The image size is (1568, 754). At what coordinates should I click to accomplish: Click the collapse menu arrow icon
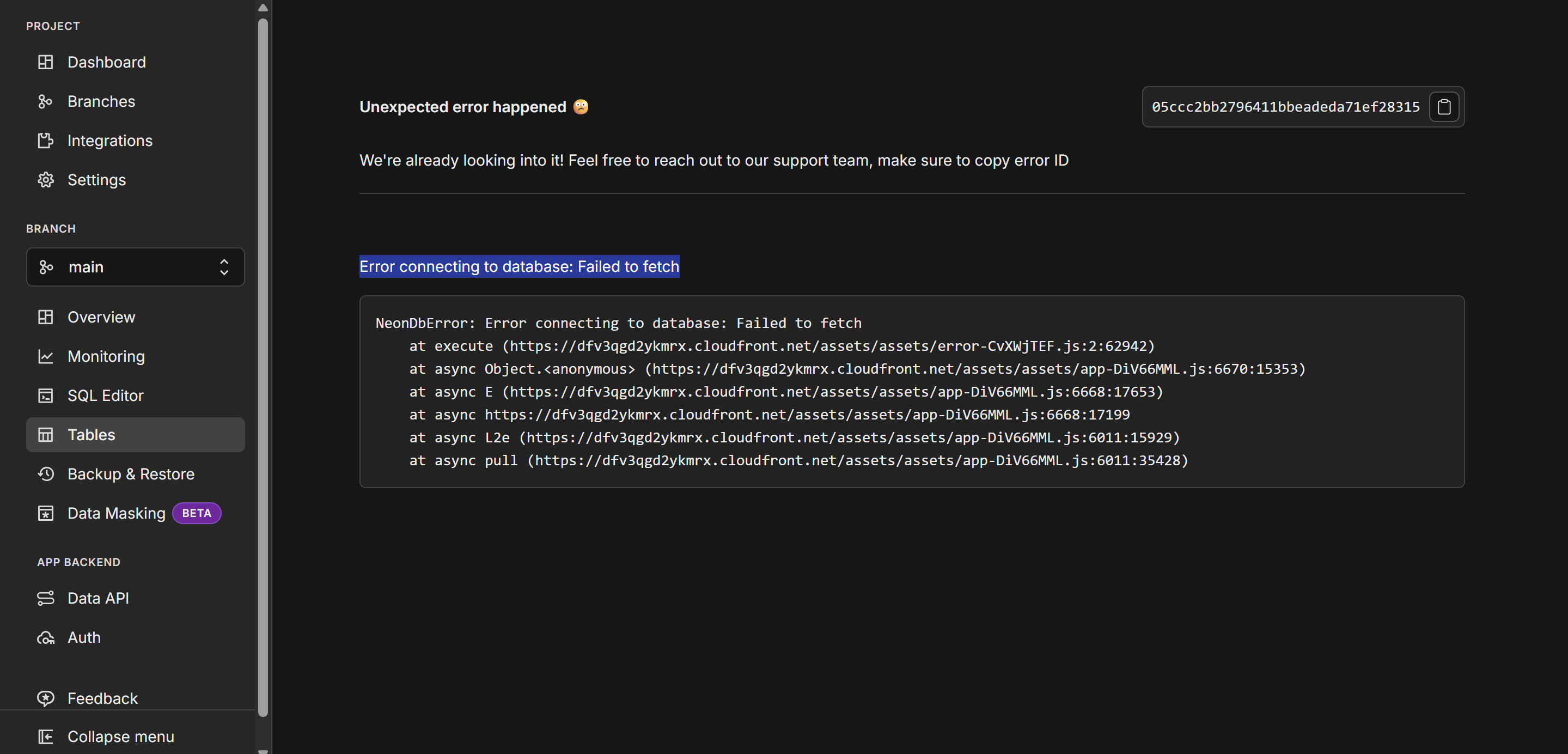pyautogui.click(x=46, y=737)
